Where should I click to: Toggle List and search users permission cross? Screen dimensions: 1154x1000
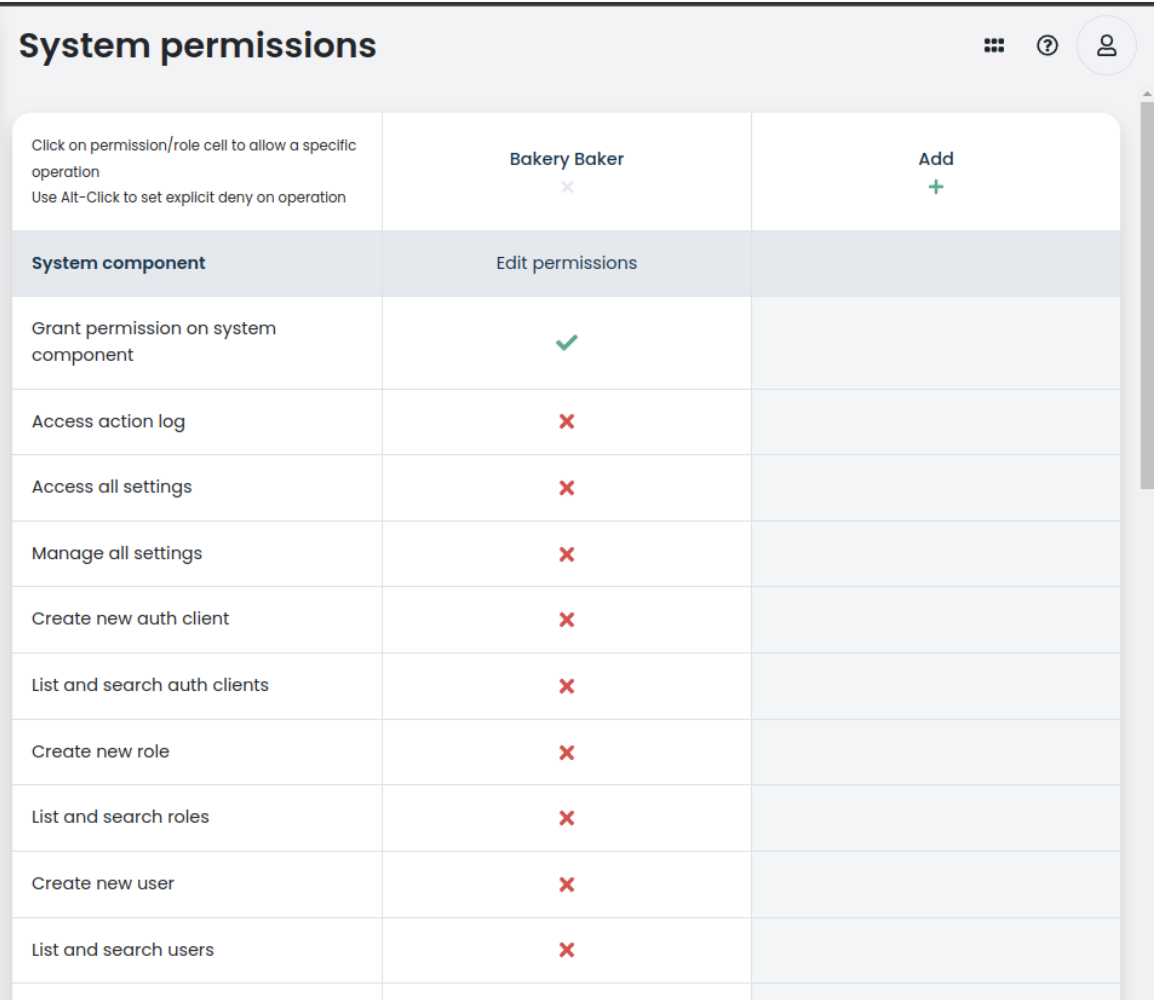(567, 950)
